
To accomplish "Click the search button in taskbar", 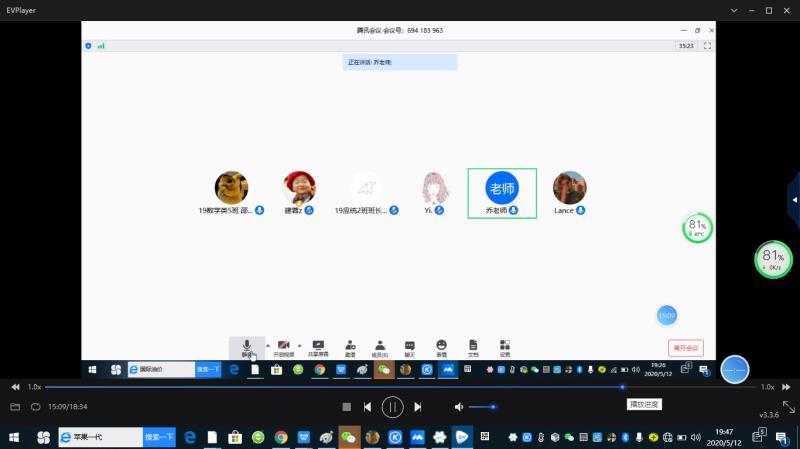I will pyautogui.click(x=159, y=437).
